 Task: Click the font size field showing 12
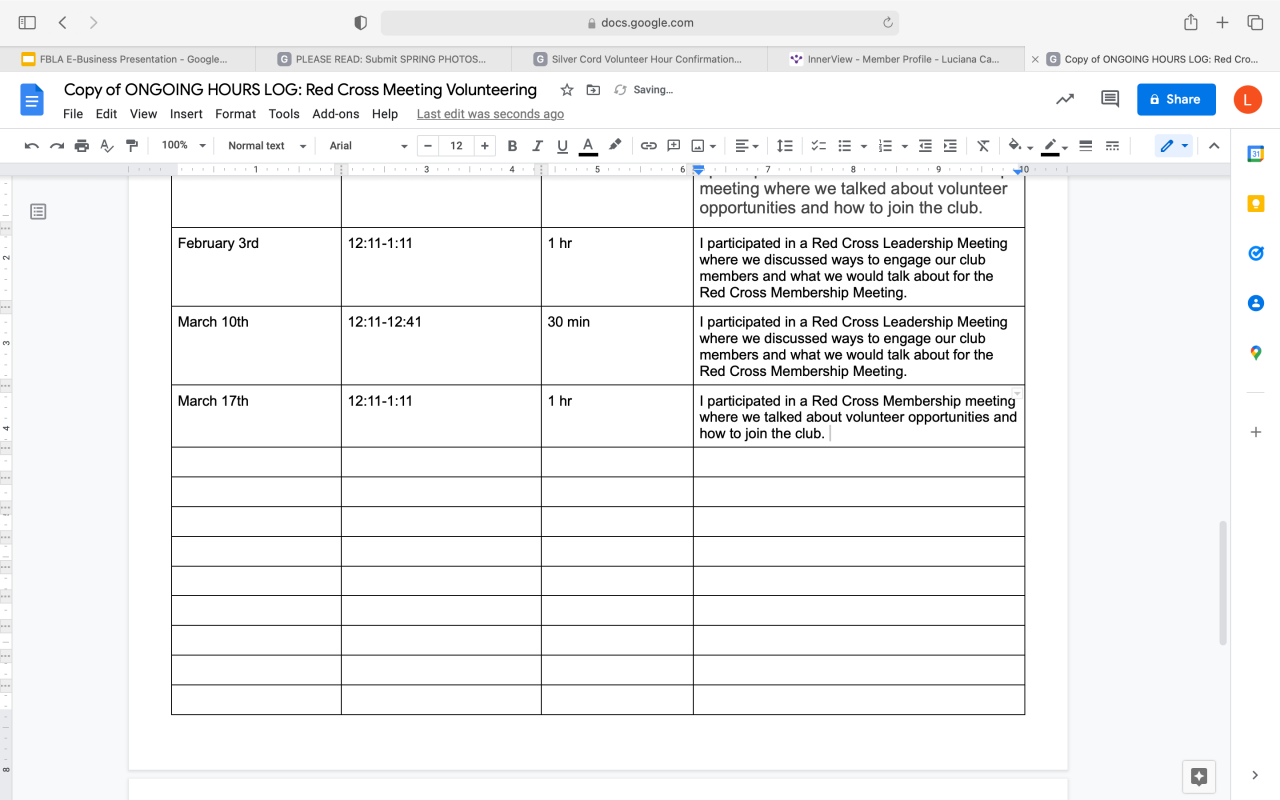tap(456, 146)
